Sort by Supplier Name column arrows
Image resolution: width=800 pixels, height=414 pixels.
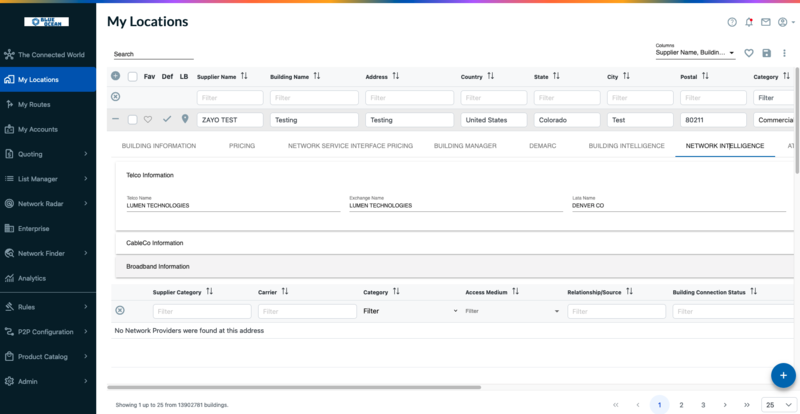click(244, 76)
